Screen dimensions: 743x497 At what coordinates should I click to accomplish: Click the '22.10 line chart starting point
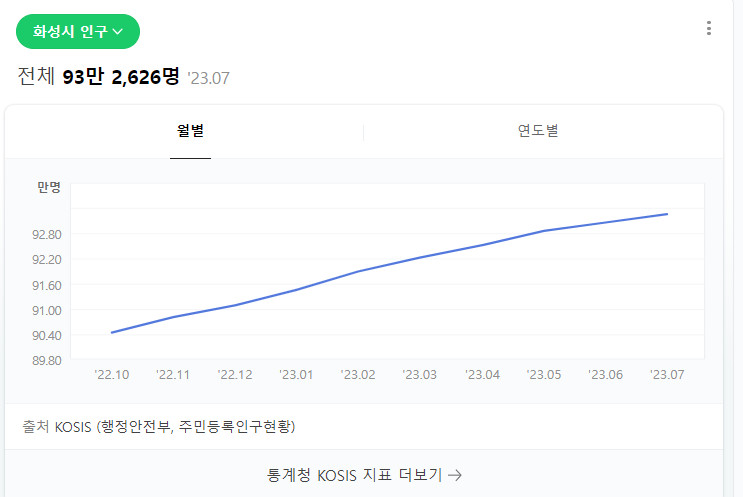click(x=112, y=333)
